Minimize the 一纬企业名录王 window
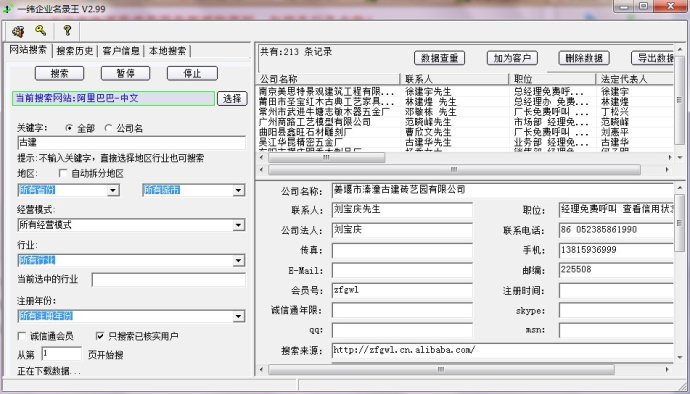 pyautogui.click(x=624, y=6)
